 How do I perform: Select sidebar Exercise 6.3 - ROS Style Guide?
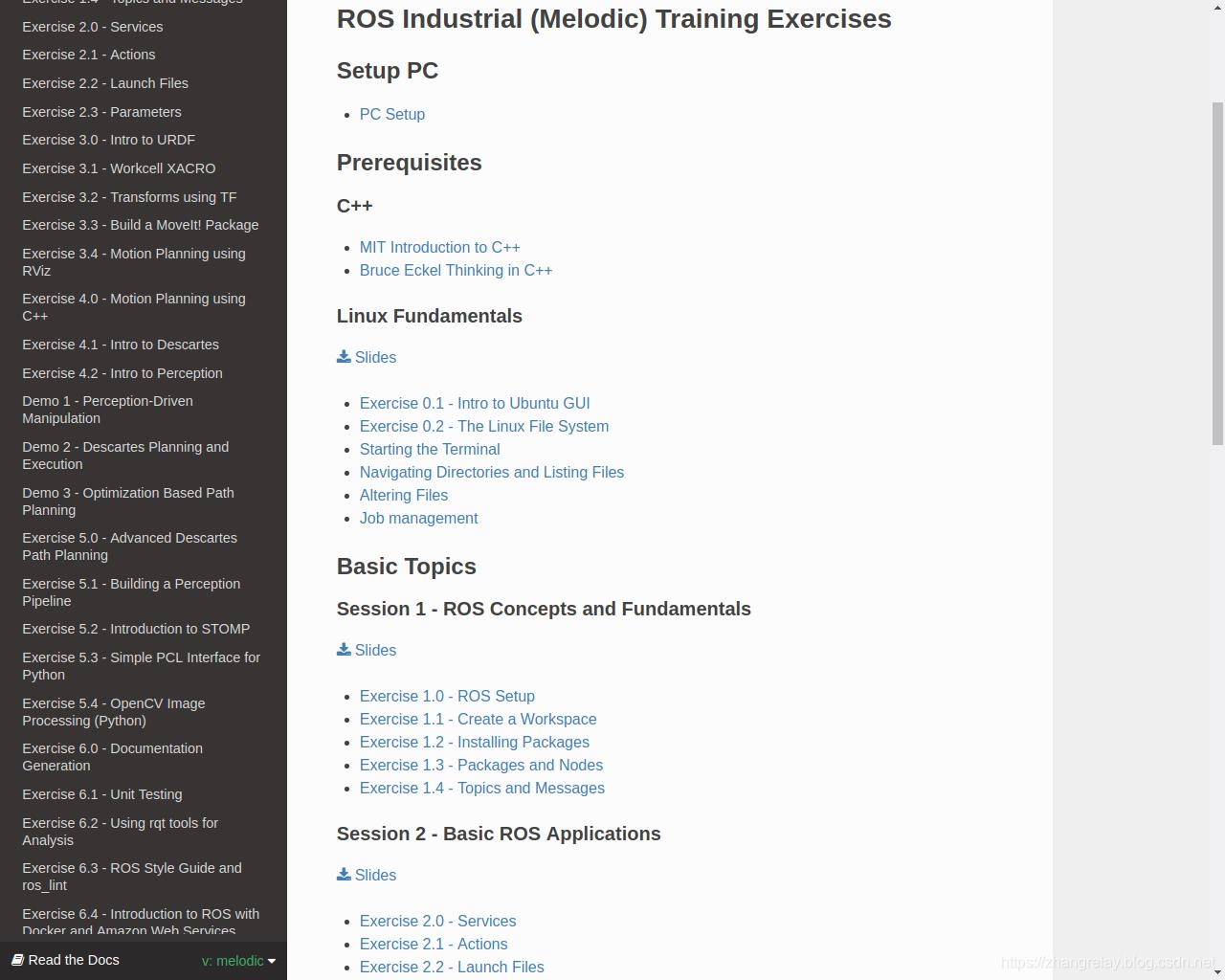point(144,877)
